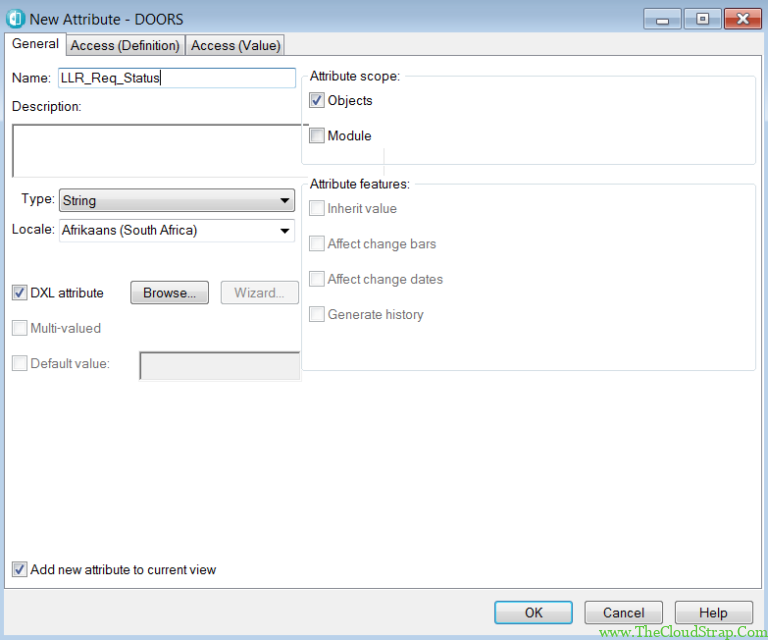Enable the Module attribute scope checkbox
Image resolution: width=768 pixels, height=640 pixels.
pyautogui.click(x=317, y=136)
